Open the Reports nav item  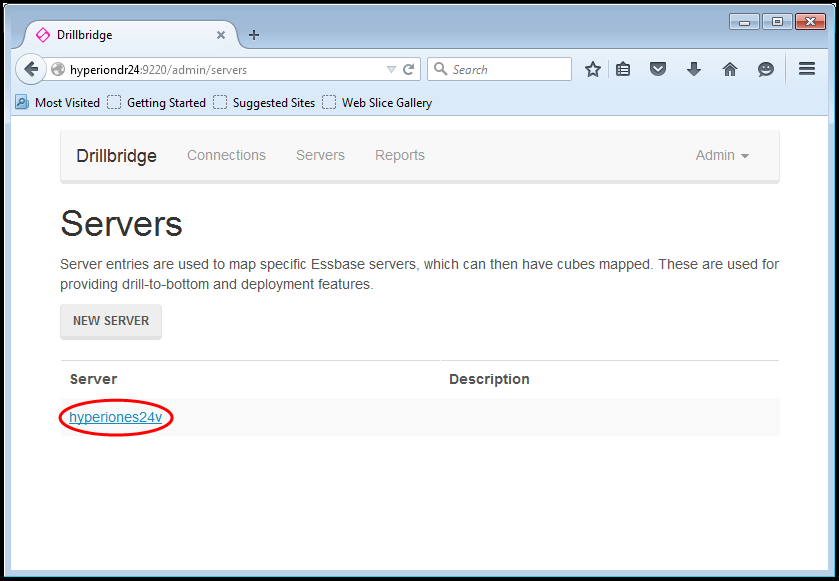tap(400, 155)
